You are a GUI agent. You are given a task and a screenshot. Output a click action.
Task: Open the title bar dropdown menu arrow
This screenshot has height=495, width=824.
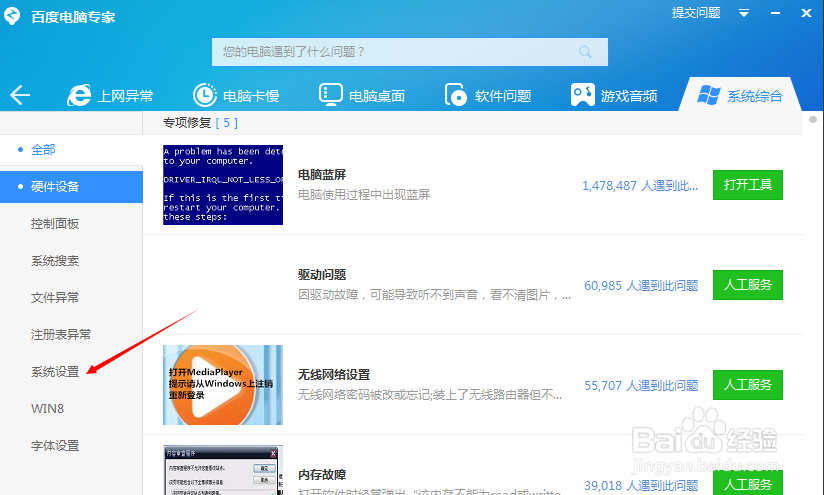(744, 13)
